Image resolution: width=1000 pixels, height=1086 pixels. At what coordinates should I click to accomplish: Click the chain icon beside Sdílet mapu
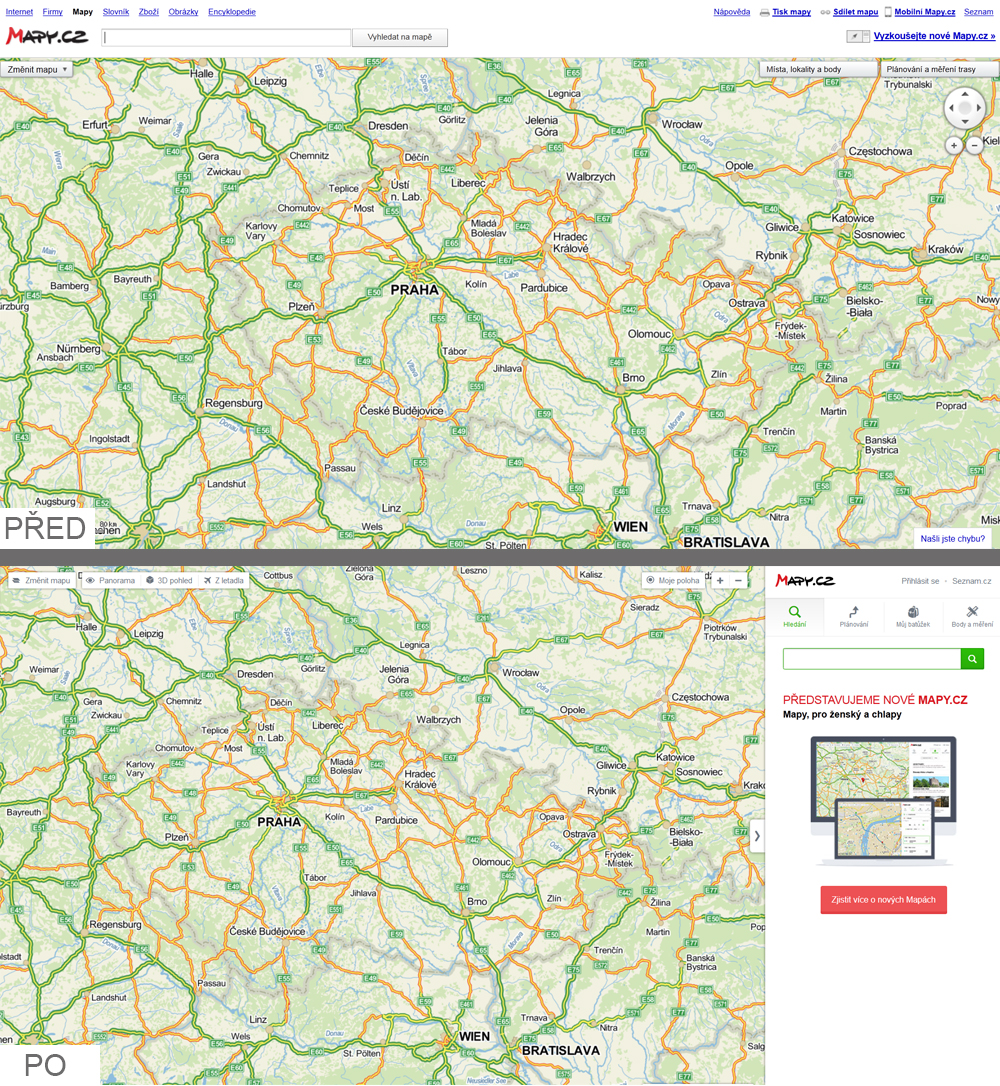coord(825,12)
